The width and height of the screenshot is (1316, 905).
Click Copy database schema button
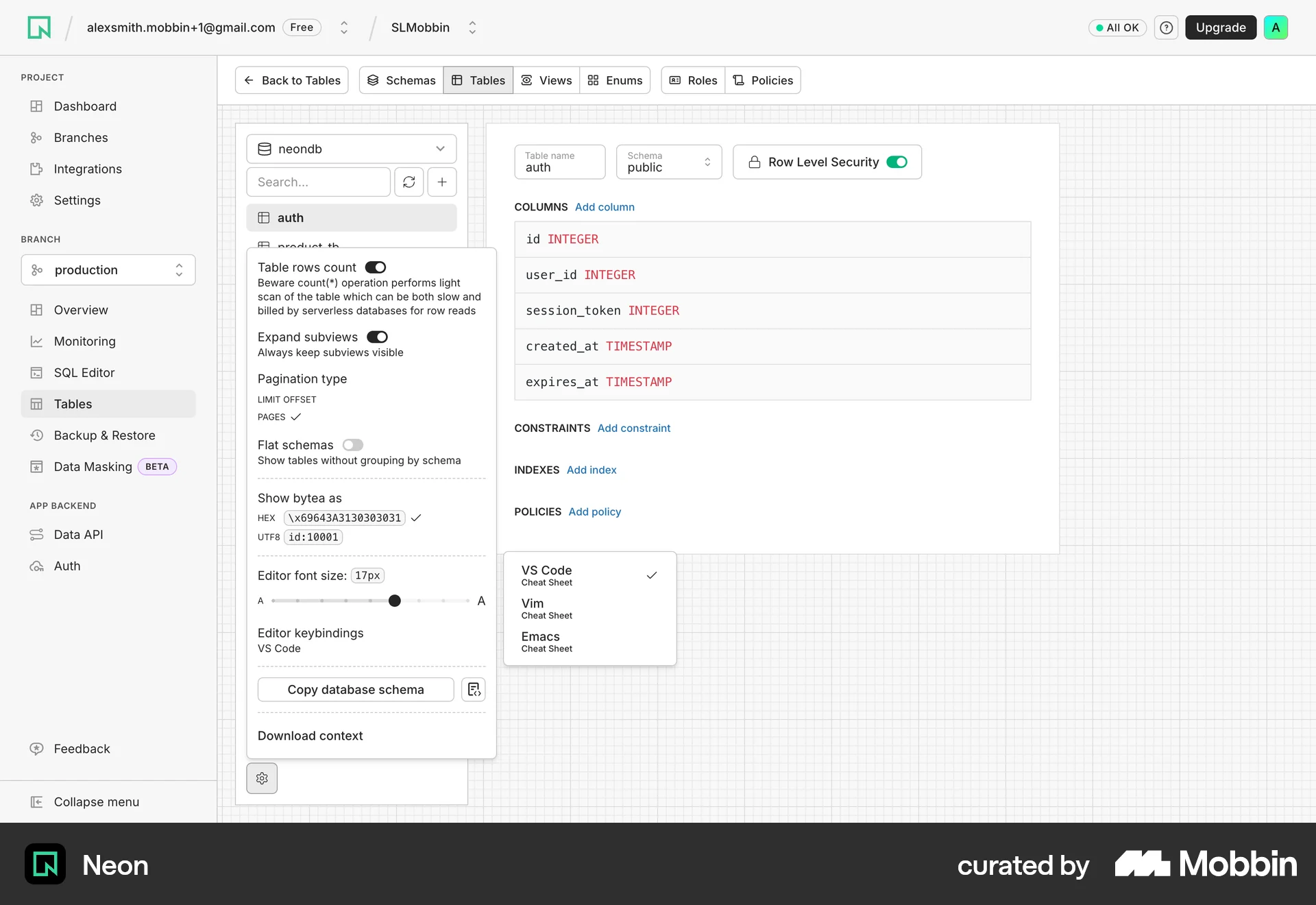(x=356, y=690)
